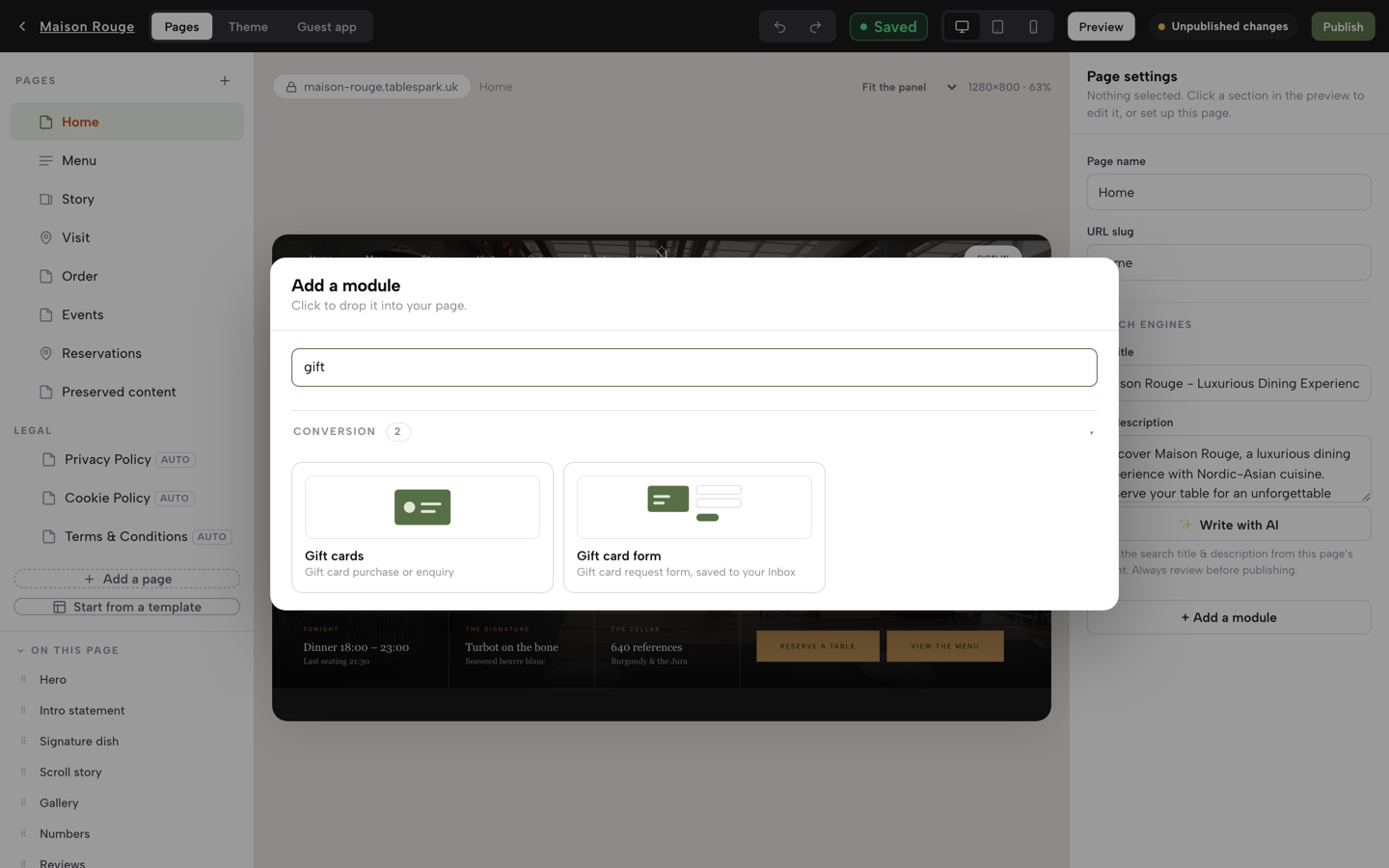Click the Page name input field
This screenshot has width=1389, height=868.
point(1229,192)
